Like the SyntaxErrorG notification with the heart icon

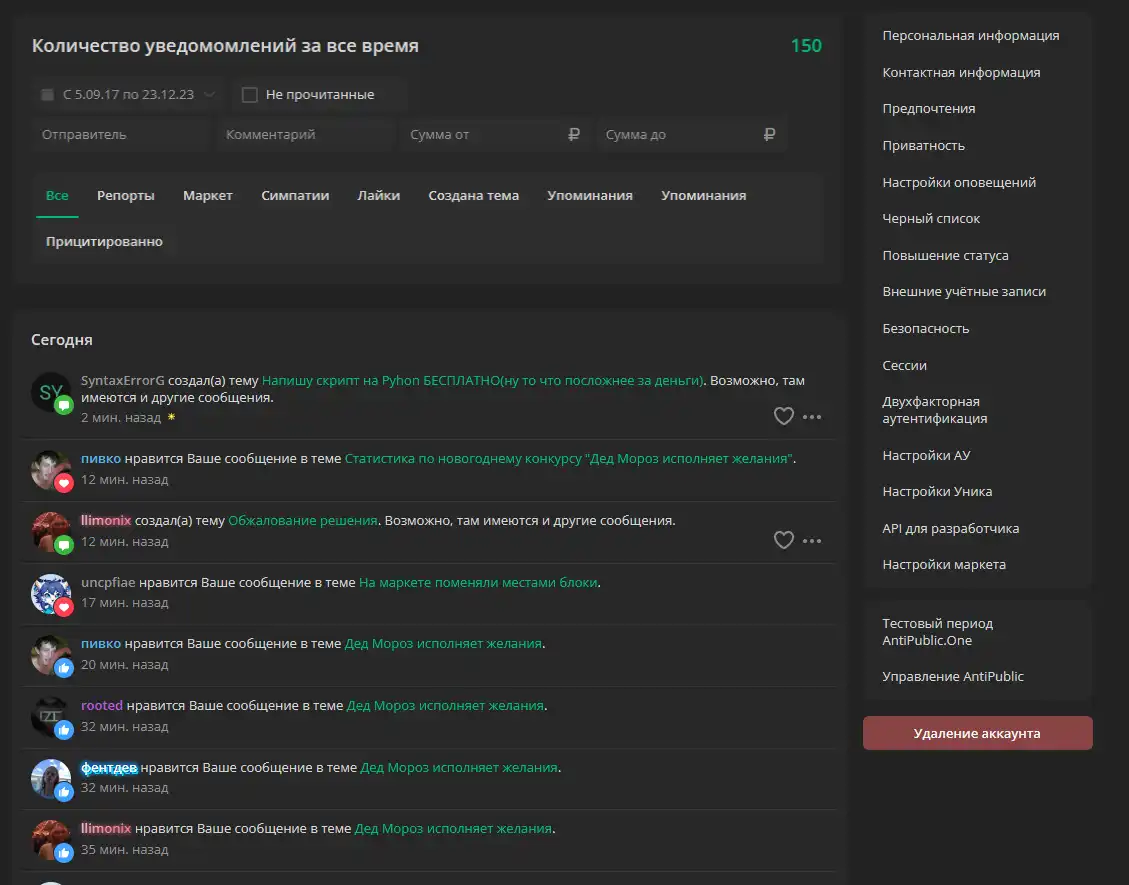pyautogui.click(x=783, y=416)
